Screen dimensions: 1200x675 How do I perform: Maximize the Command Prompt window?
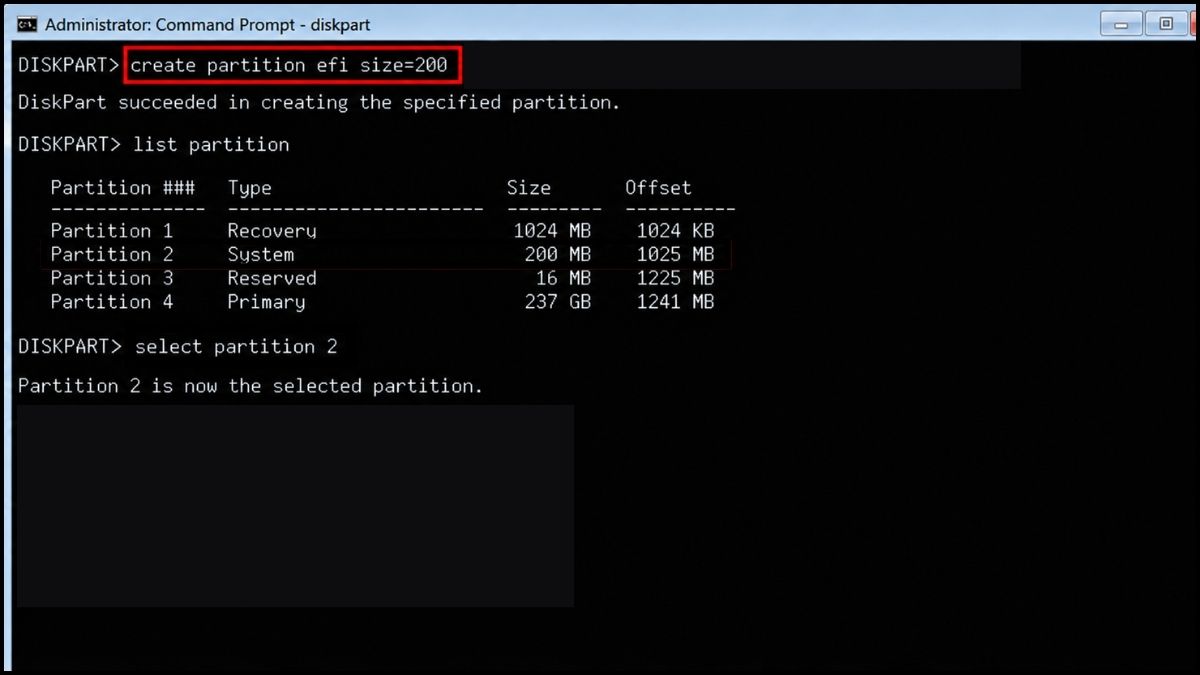(1167, 23)
